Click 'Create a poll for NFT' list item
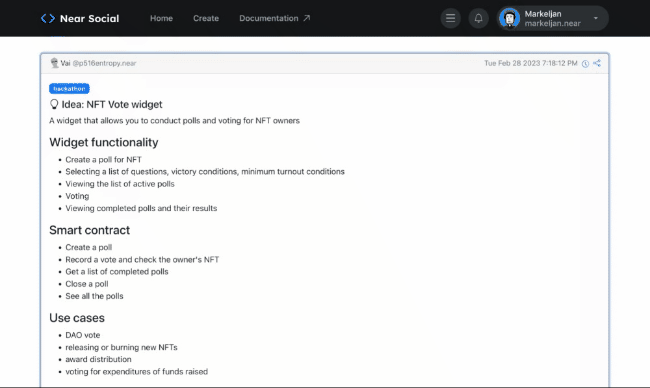 pyautogui.click(x=103, y=160)
